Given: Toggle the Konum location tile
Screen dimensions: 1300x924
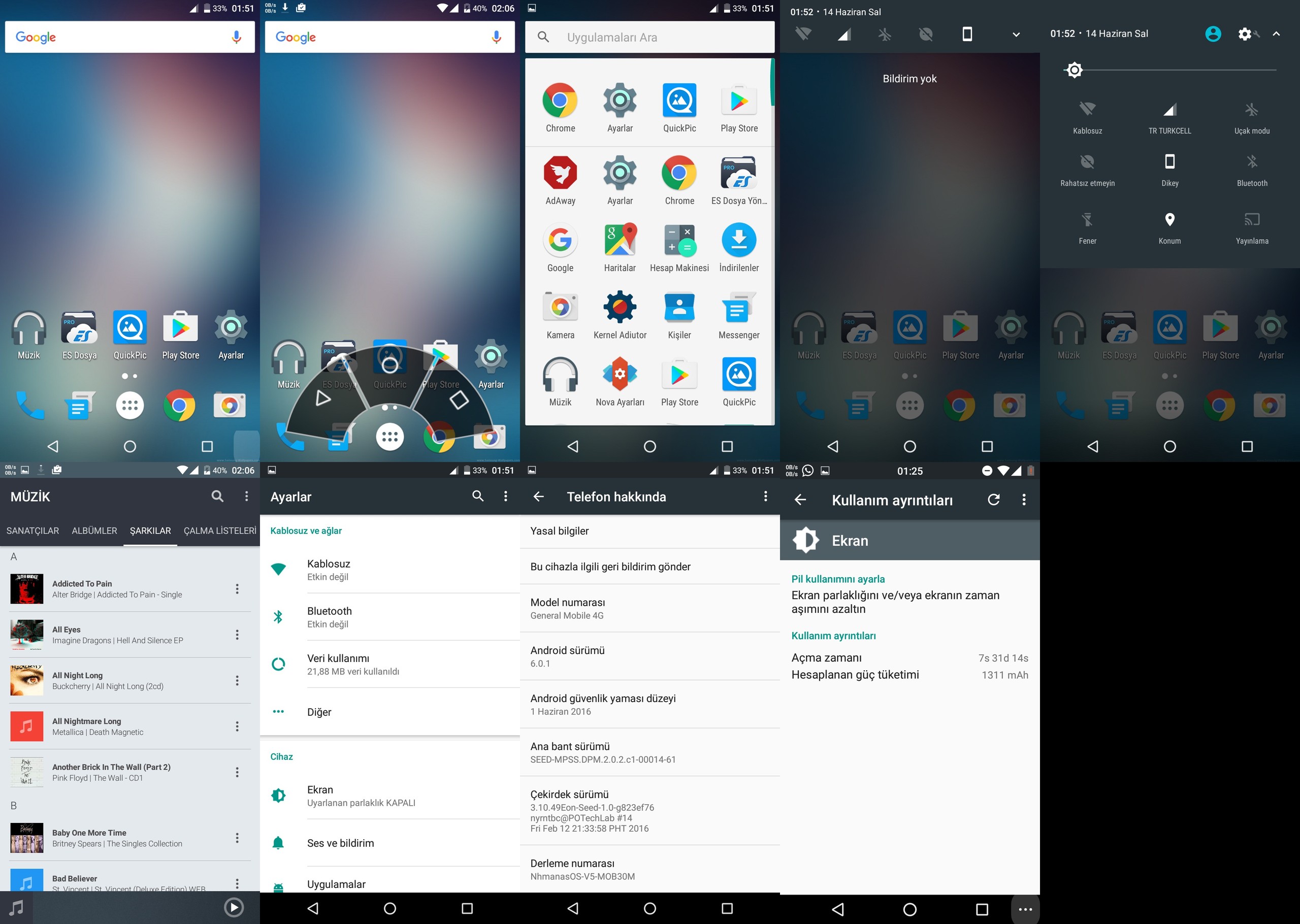Looking at the screenshot, I should tap(1169, 220).
